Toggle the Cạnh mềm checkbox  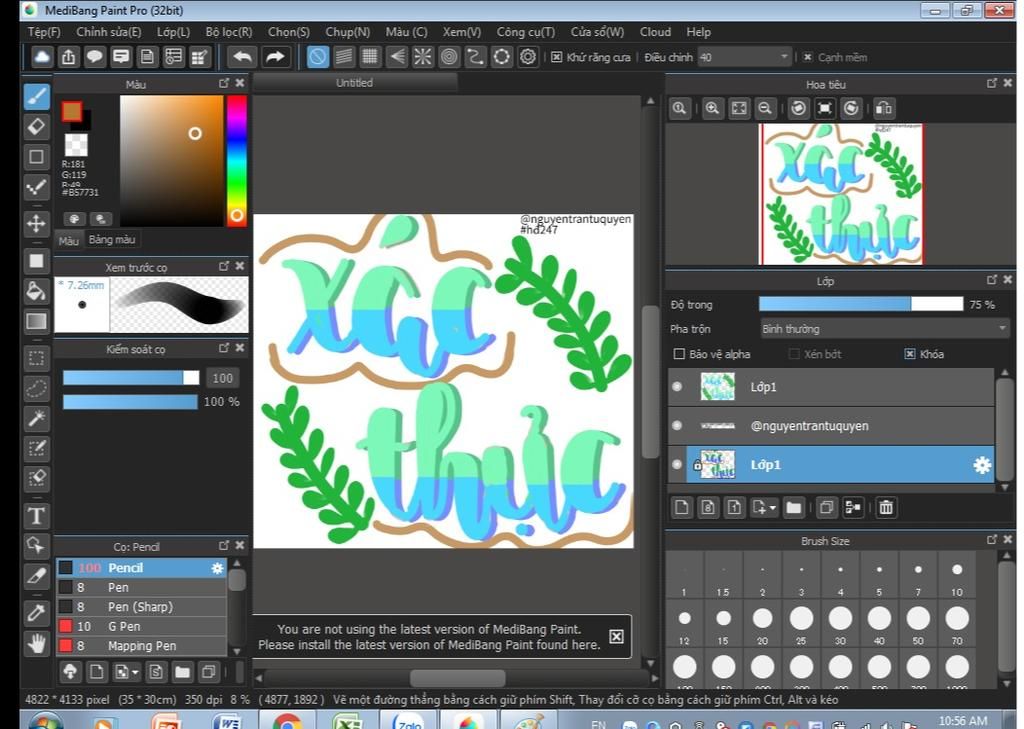[x=808, y=57]
